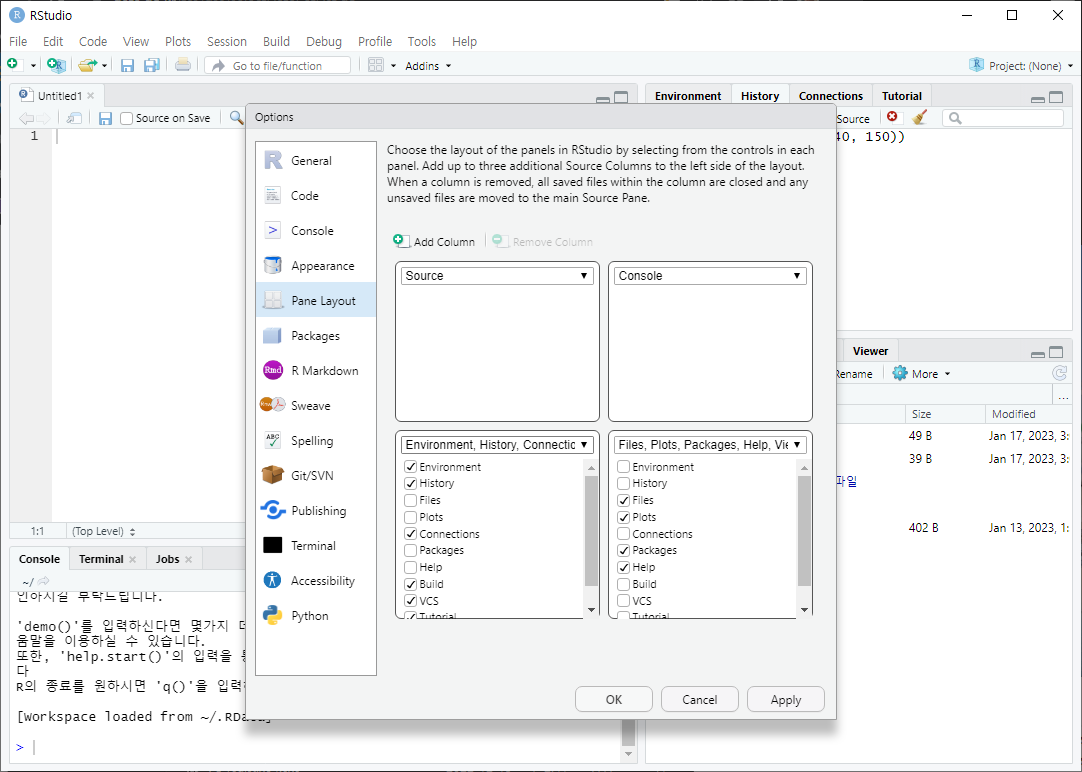Click the OK button

click(x=613, y=700)
